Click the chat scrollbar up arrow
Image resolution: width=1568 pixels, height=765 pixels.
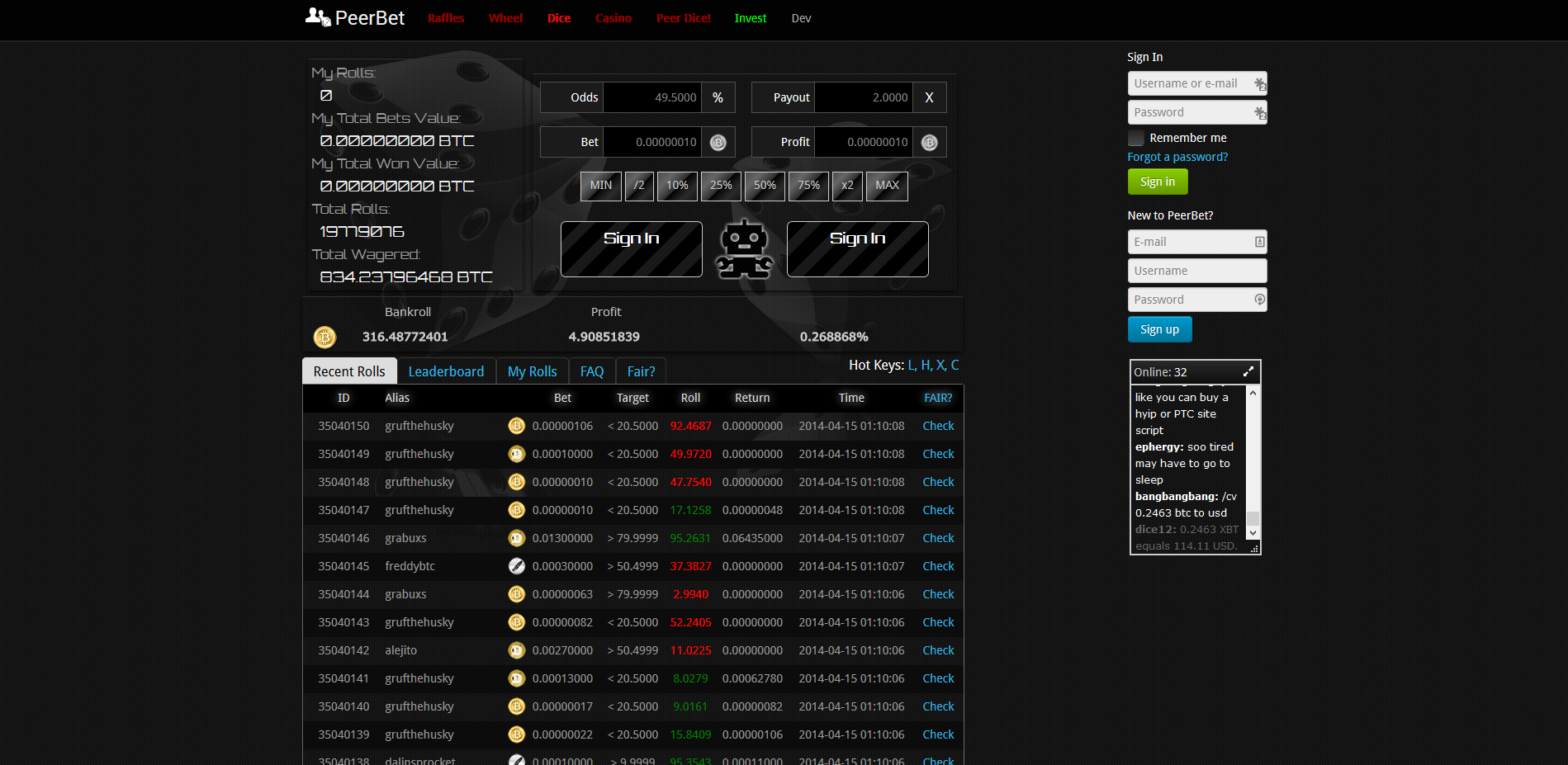pos(1253,393)
